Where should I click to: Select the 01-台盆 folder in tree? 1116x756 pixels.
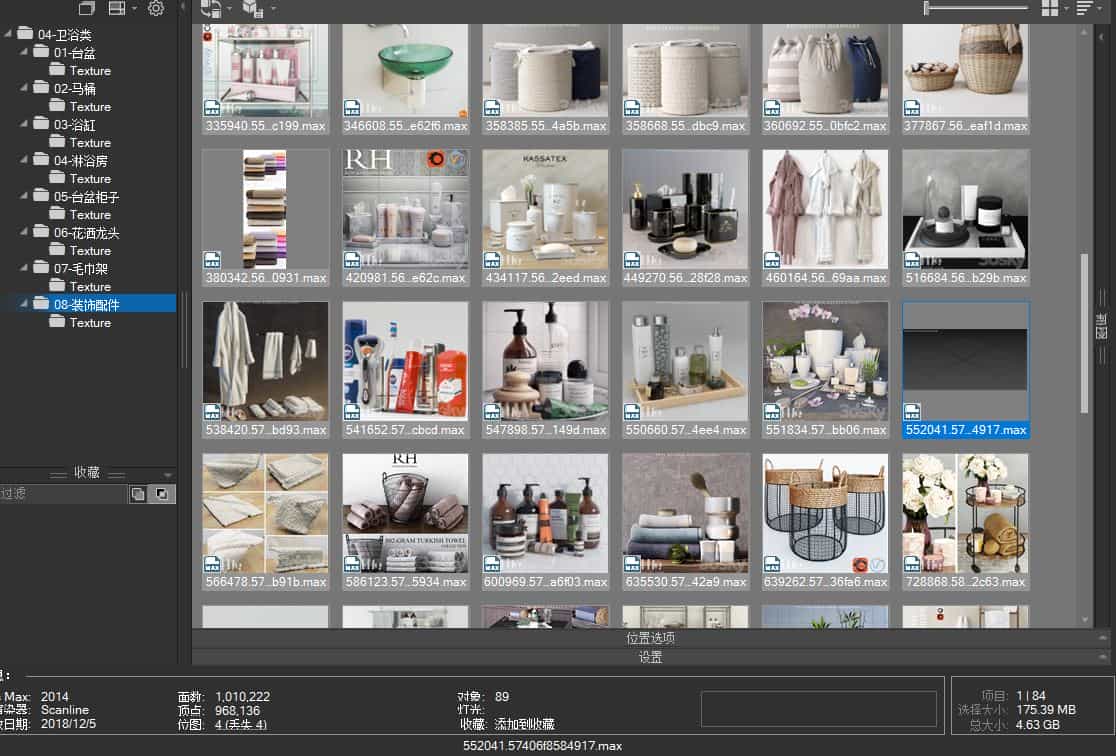pos(75,52)
